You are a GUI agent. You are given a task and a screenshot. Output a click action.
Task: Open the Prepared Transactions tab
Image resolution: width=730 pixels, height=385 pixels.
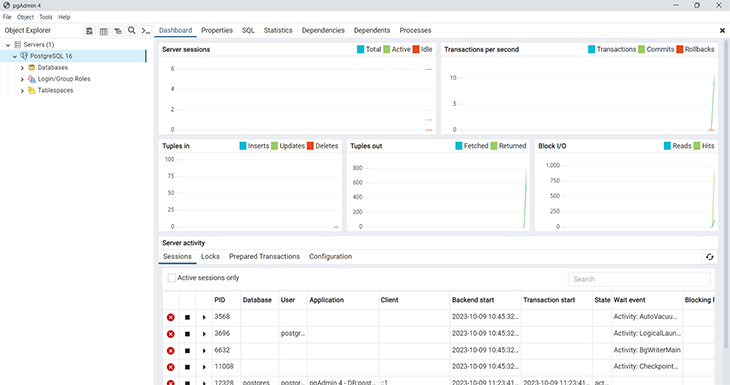[264, 257]
